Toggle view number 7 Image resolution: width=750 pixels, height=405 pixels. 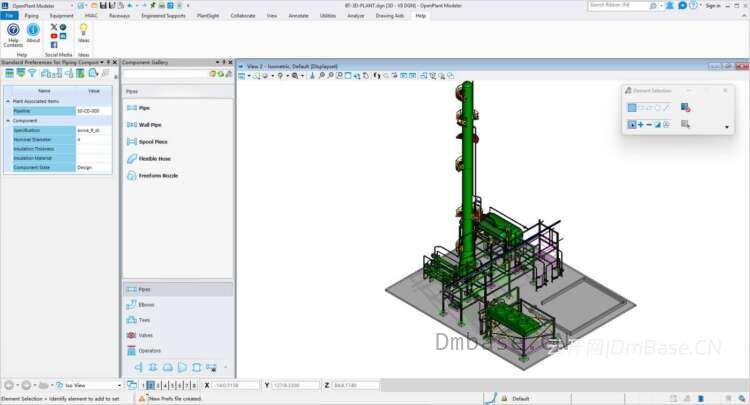(187, 385)
